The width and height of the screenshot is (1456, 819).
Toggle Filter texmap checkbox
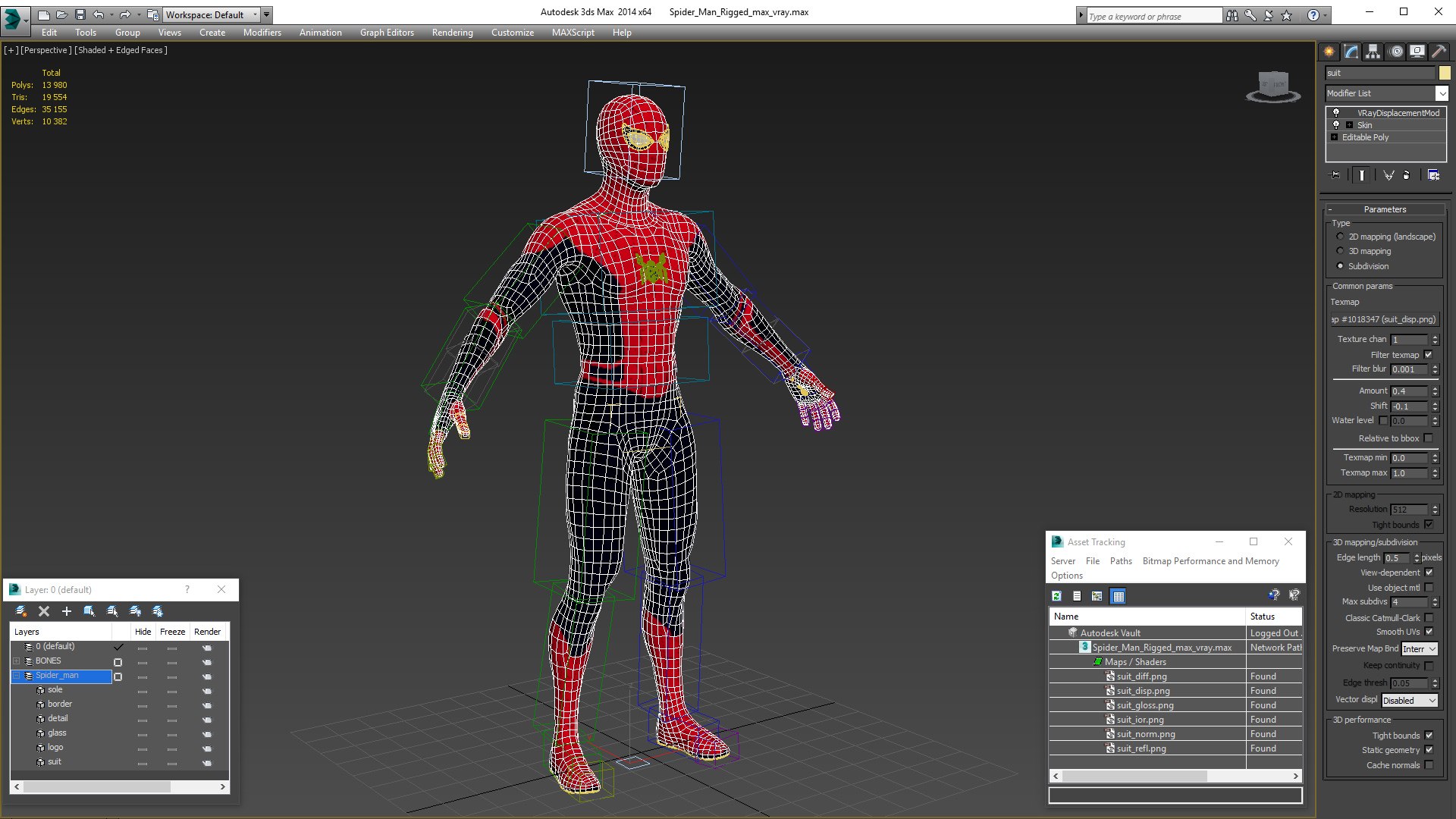[x=1429, y=355]
